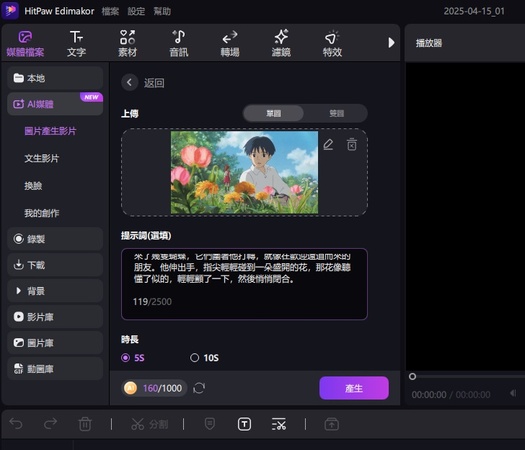Go back with the 返回 arrow
Screen dimensions: 525x450
[130, 82]
